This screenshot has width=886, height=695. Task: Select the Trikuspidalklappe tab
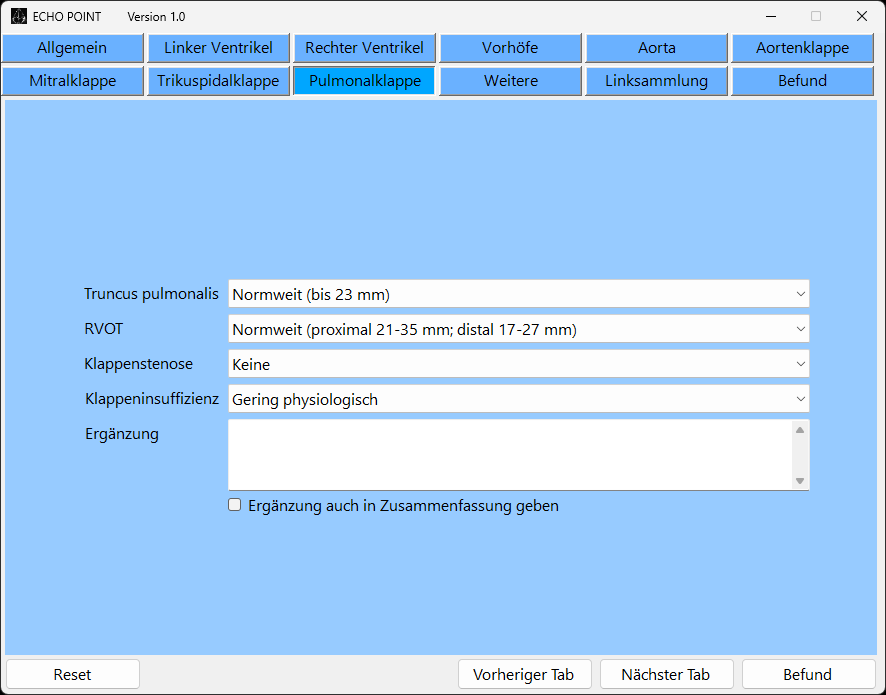[218, 81]
